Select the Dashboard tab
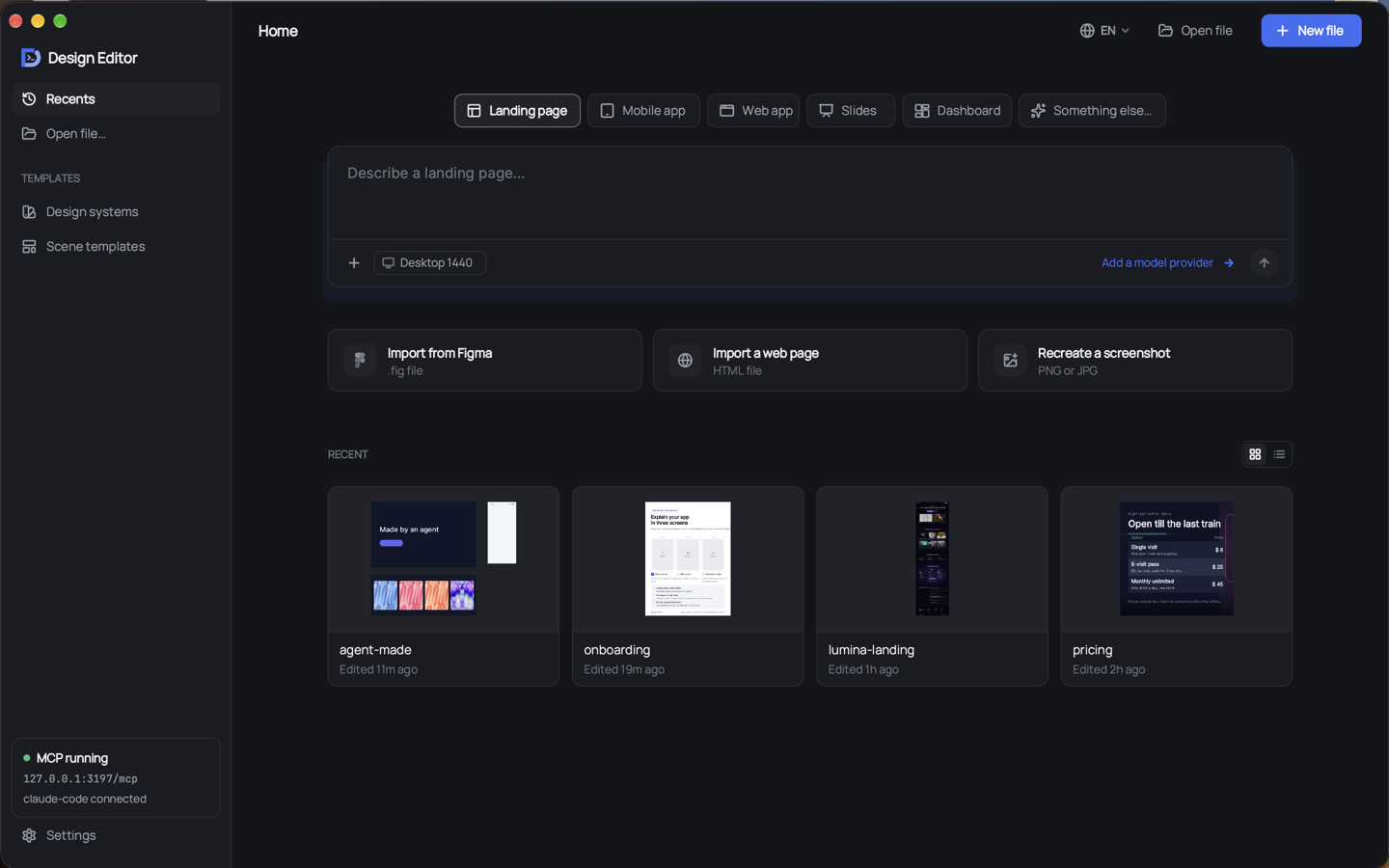The width and height of the screenshot is (1389, 868). click(957, 111)
